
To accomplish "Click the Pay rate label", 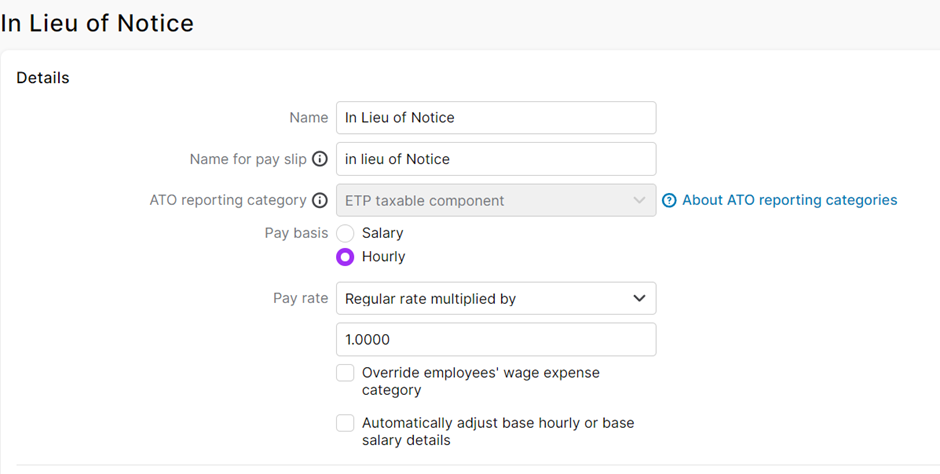I will pos(300,298).
